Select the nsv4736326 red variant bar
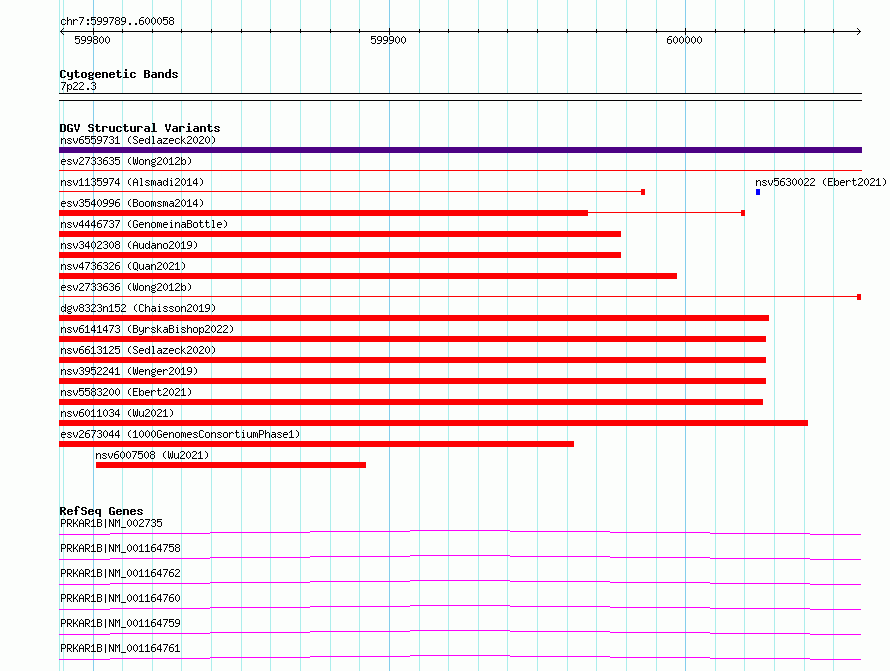The height and width of the screenshot is (671, 890). 368,276
